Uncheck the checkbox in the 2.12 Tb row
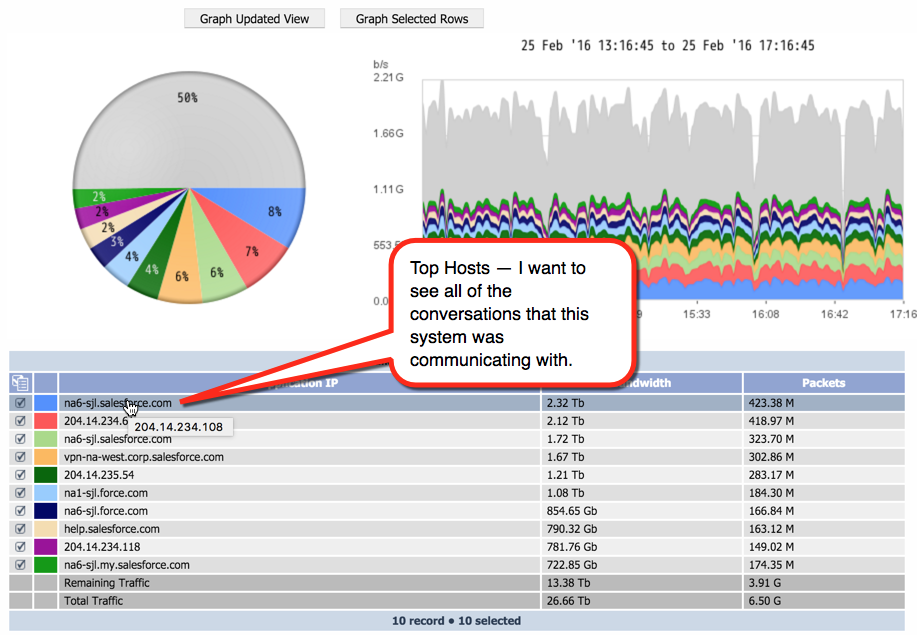This screenshot has height=635, width=917. point(20,421)
